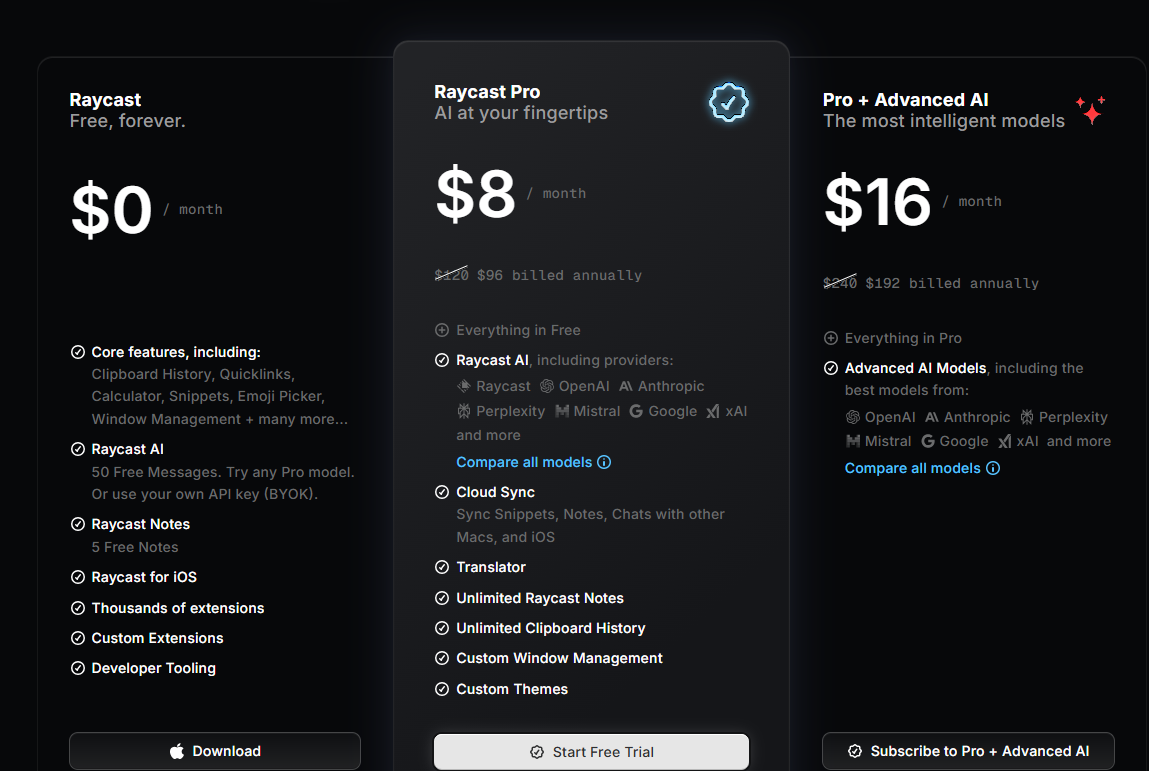The height and width of the screenshot is (771, 1149).
Task: Click the checkmark next to Custom Themes
Action: click(x=441, y=689)
